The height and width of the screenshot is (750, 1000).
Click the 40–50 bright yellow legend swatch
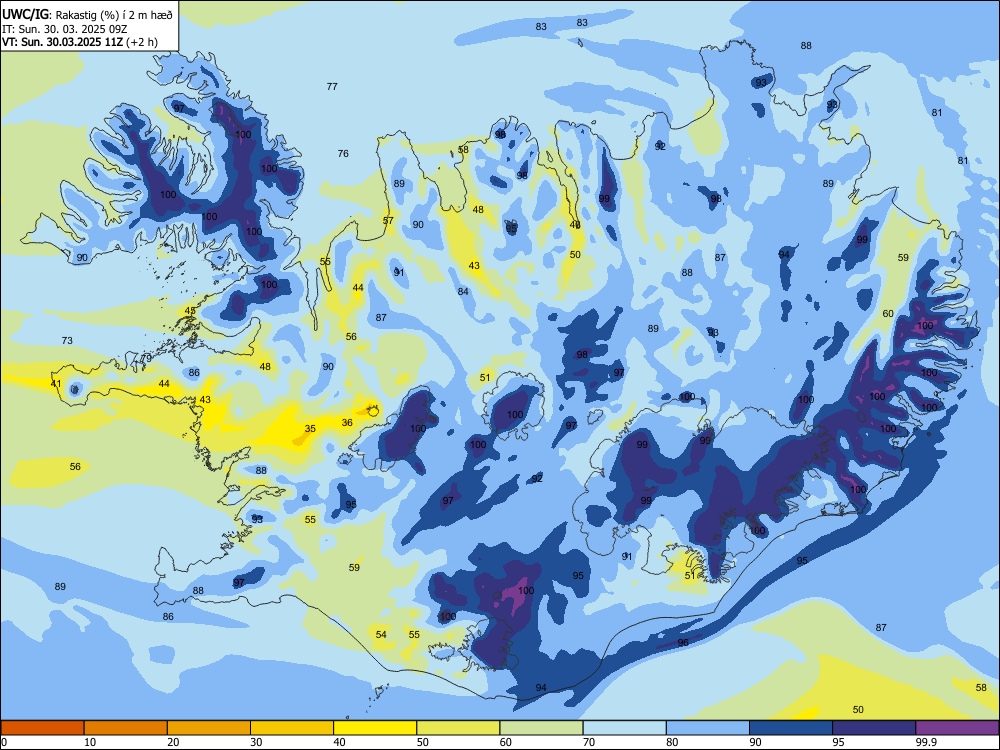pyautogui.click(x=375, y=728)
